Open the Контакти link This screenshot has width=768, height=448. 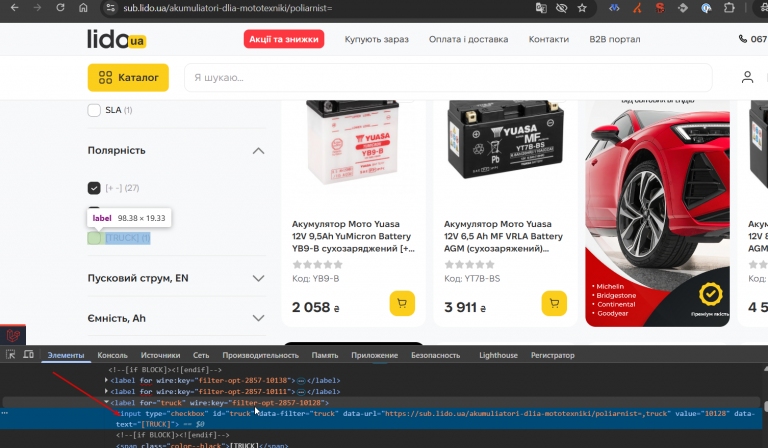point(549,39)
